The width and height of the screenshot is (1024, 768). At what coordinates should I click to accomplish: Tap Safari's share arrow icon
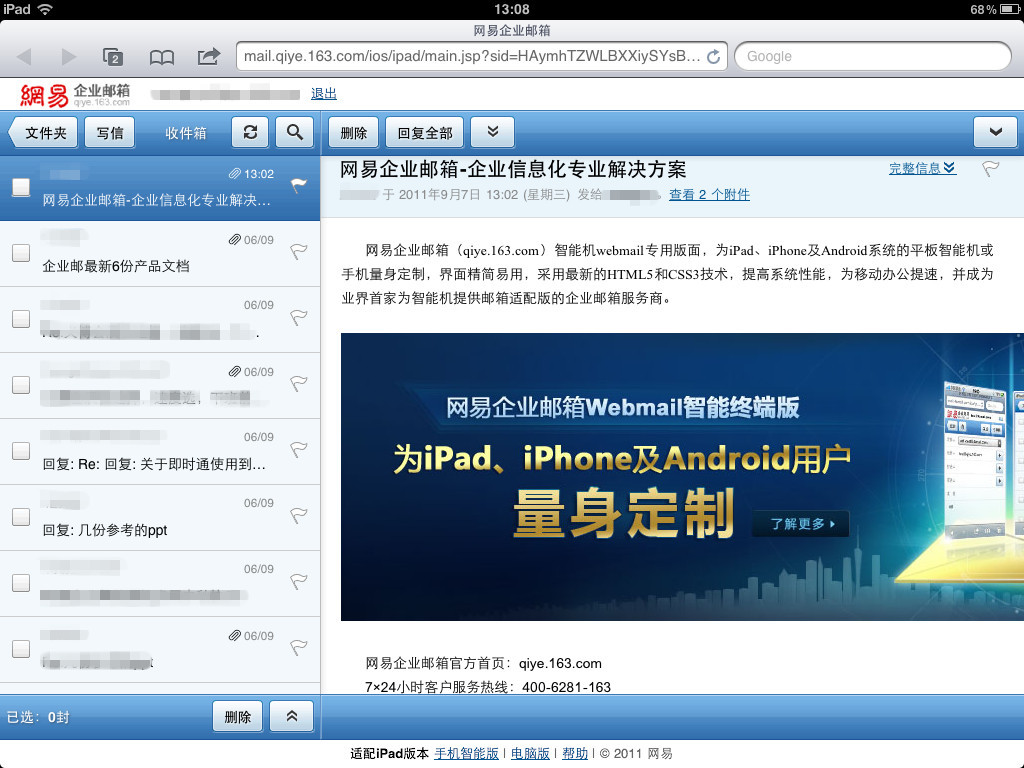[208, 57]
